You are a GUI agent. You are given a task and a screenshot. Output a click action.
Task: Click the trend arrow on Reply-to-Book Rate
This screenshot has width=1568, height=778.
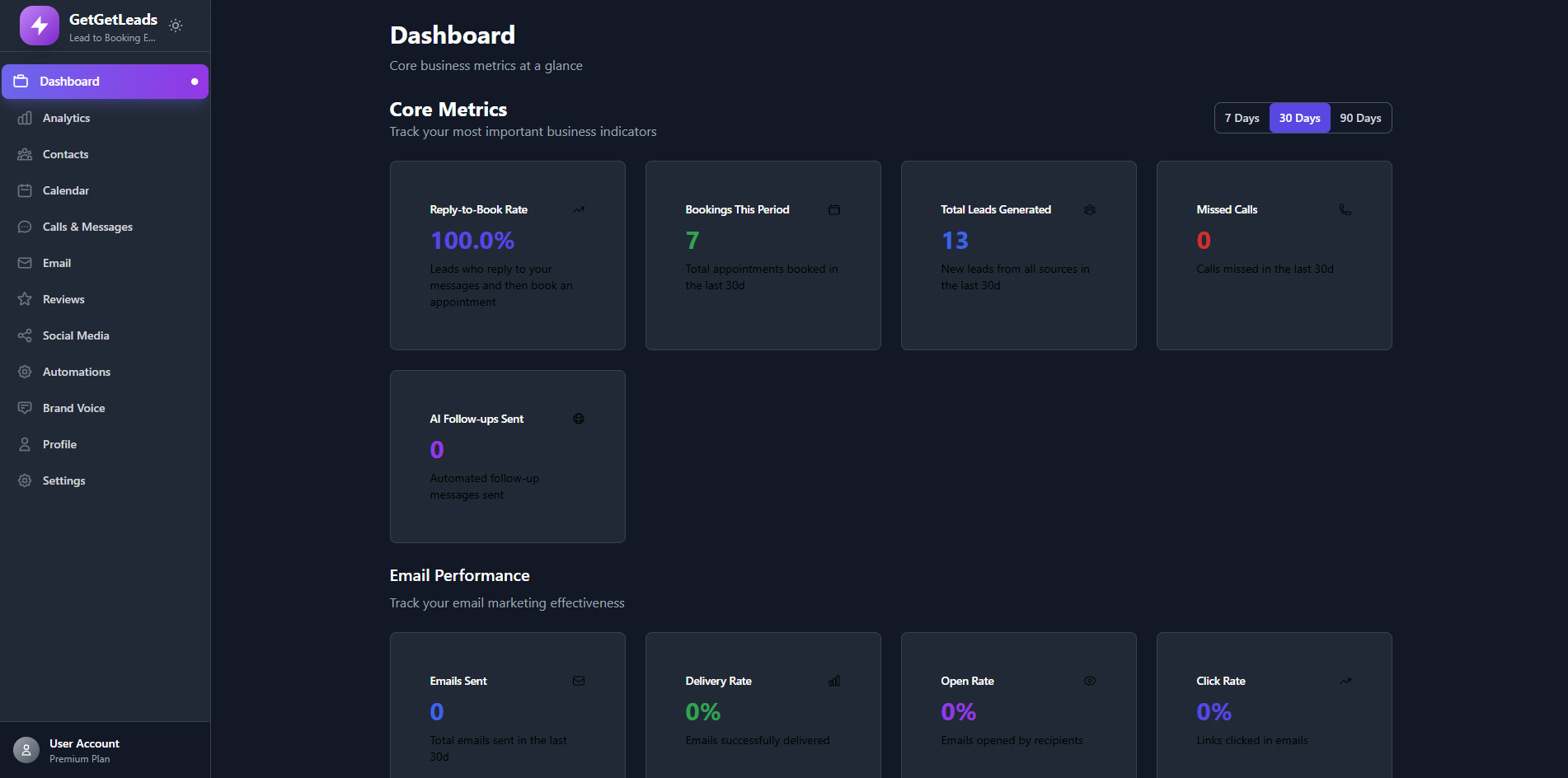[578, 209]
